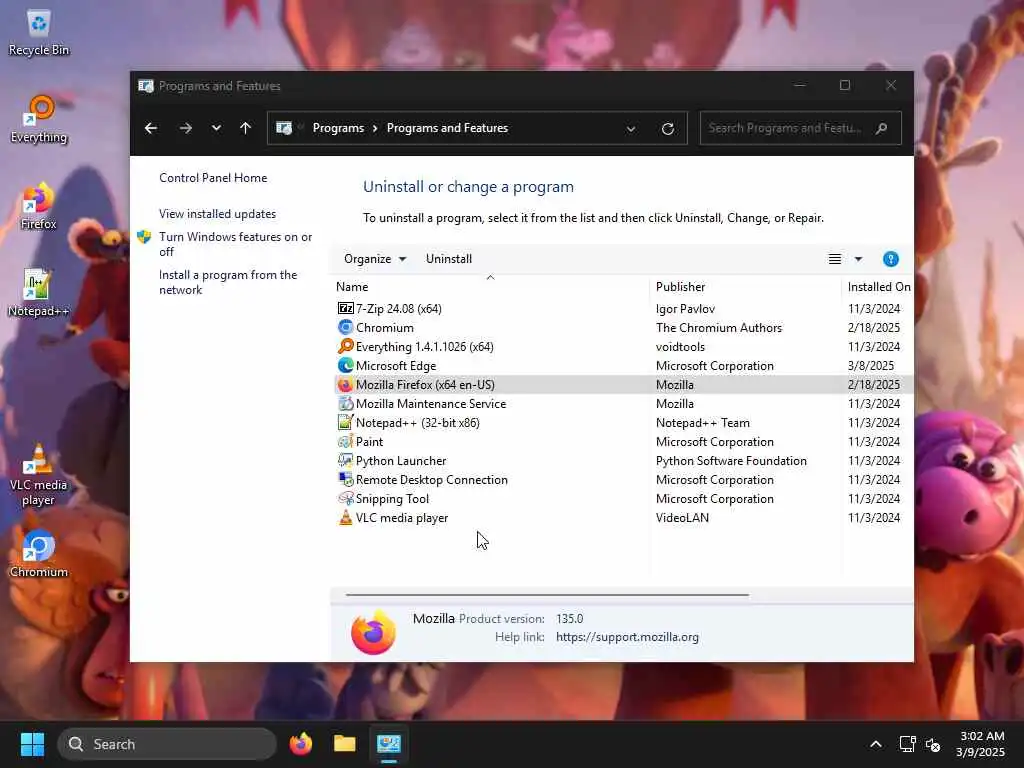Image resolution: width=1024 pixels, height=768 pixels.
Task: Open the Organize dropdown menu
Action: click(375, 259)
